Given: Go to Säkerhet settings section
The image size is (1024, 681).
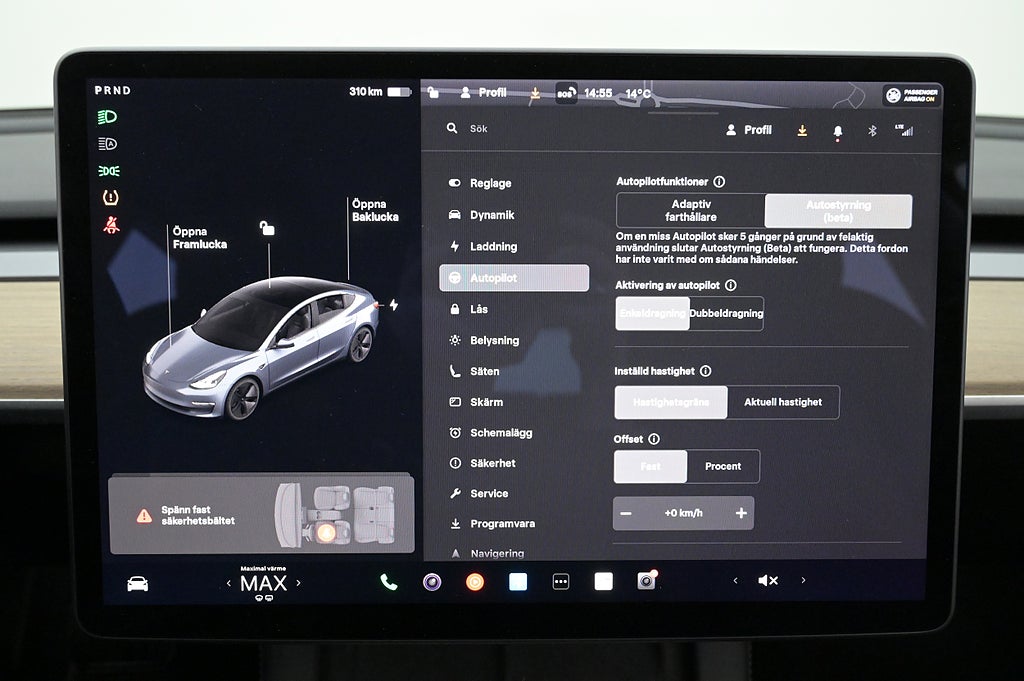Looking at the screenshot, I should (x=493, y=463).
